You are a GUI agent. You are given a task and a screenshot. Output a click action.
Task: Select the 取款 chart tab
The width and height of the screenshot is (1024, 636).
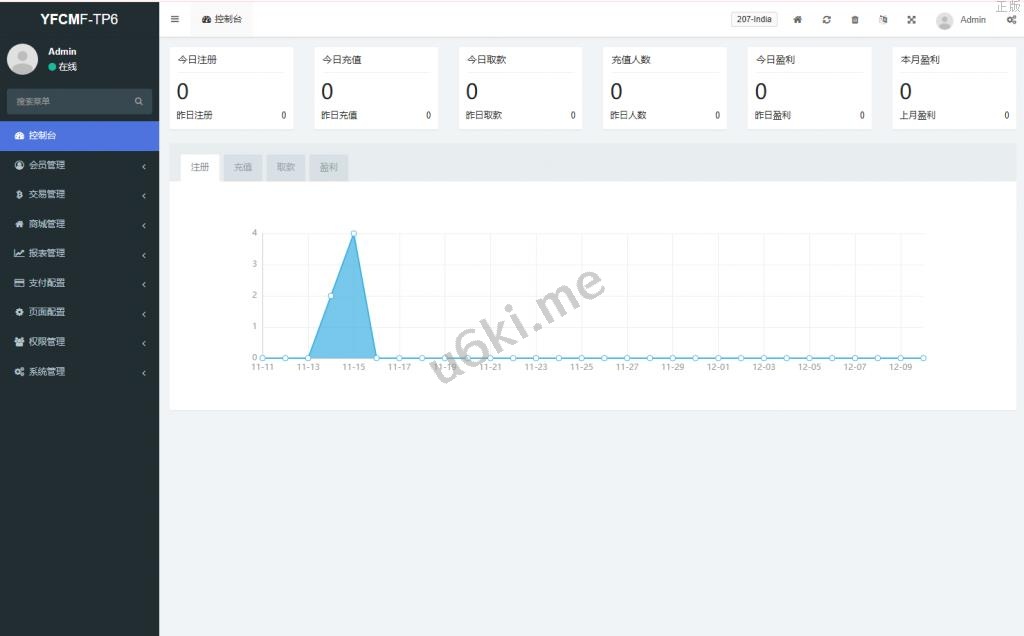tap(286, 168)
